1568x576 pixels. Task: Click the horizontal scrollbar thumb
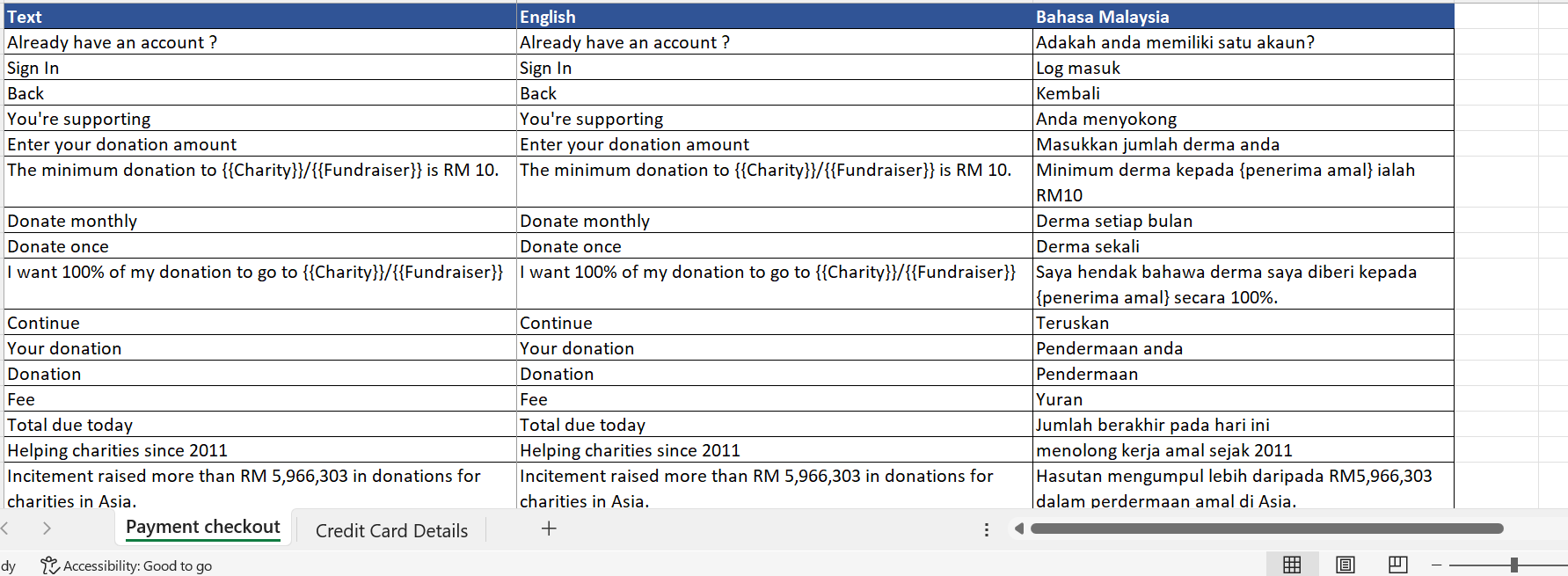pyautogui.click(x=1266, y=529)
